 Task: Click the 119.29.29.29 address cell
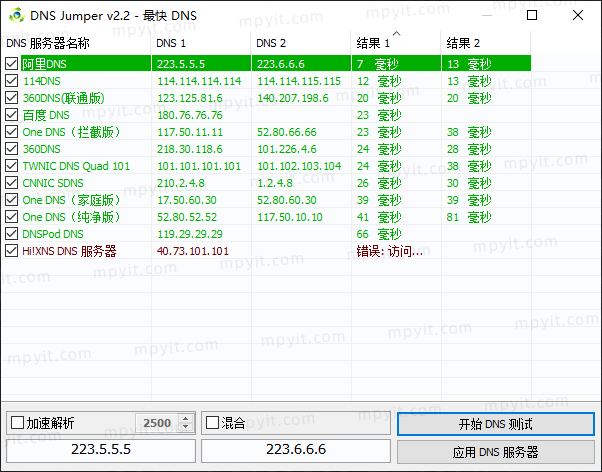tap(190, 234)
